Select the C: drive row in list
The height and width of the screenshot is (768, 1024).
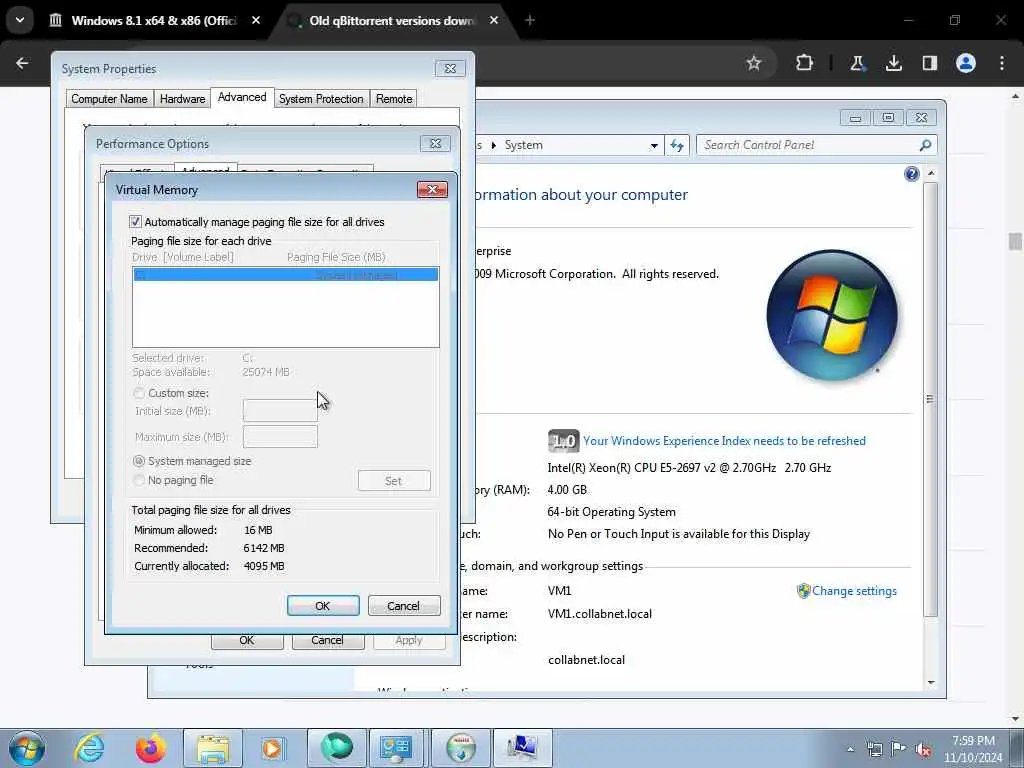[x=285, y=275]
